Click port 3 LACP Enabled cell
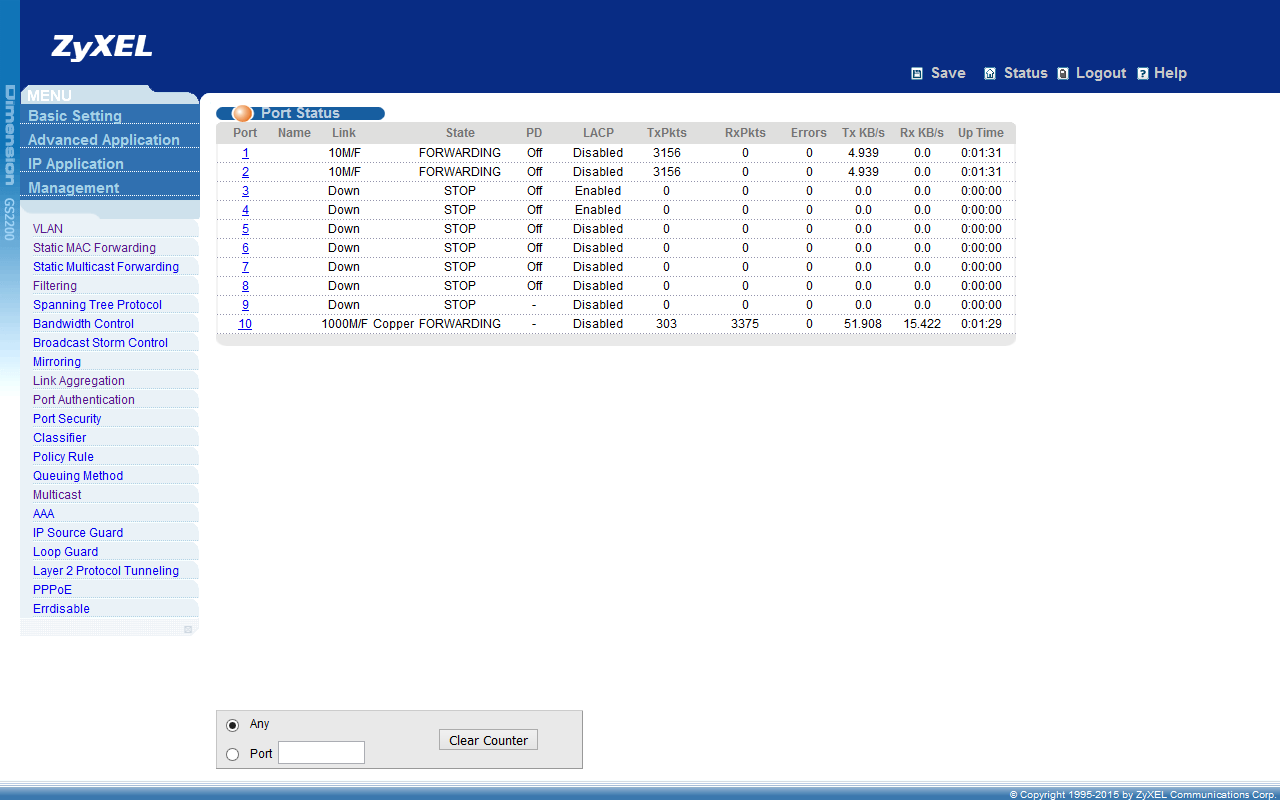Viewport: 1280px width, 800px height. pyautogui.click(x=598, y=191)
